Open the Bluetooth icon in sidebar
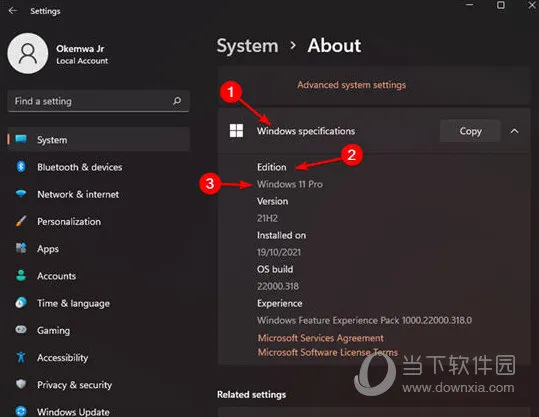 click(21, 167)
